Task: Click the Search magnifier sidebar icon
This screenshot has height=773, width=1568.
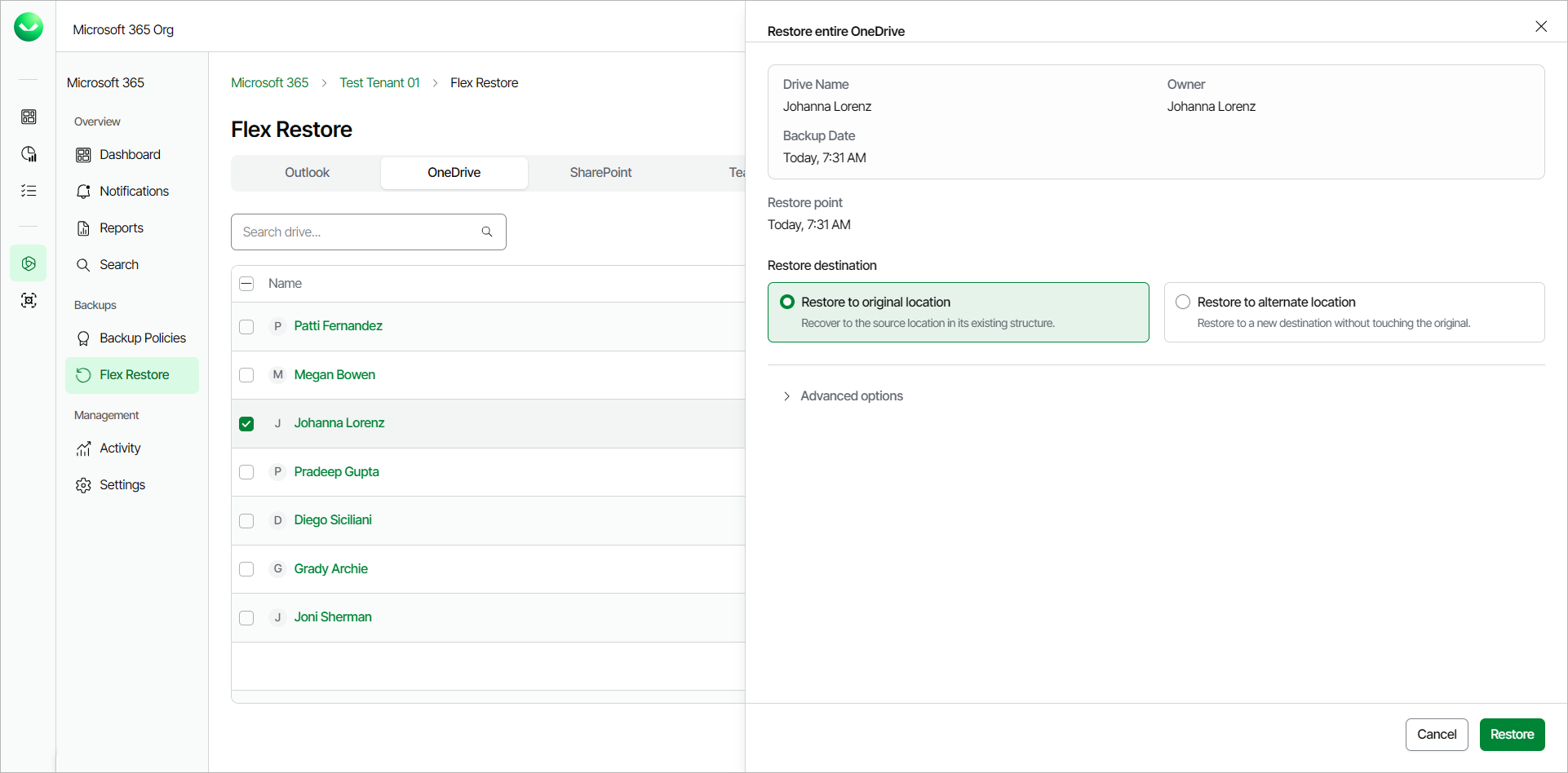Action: coord(83,265)
